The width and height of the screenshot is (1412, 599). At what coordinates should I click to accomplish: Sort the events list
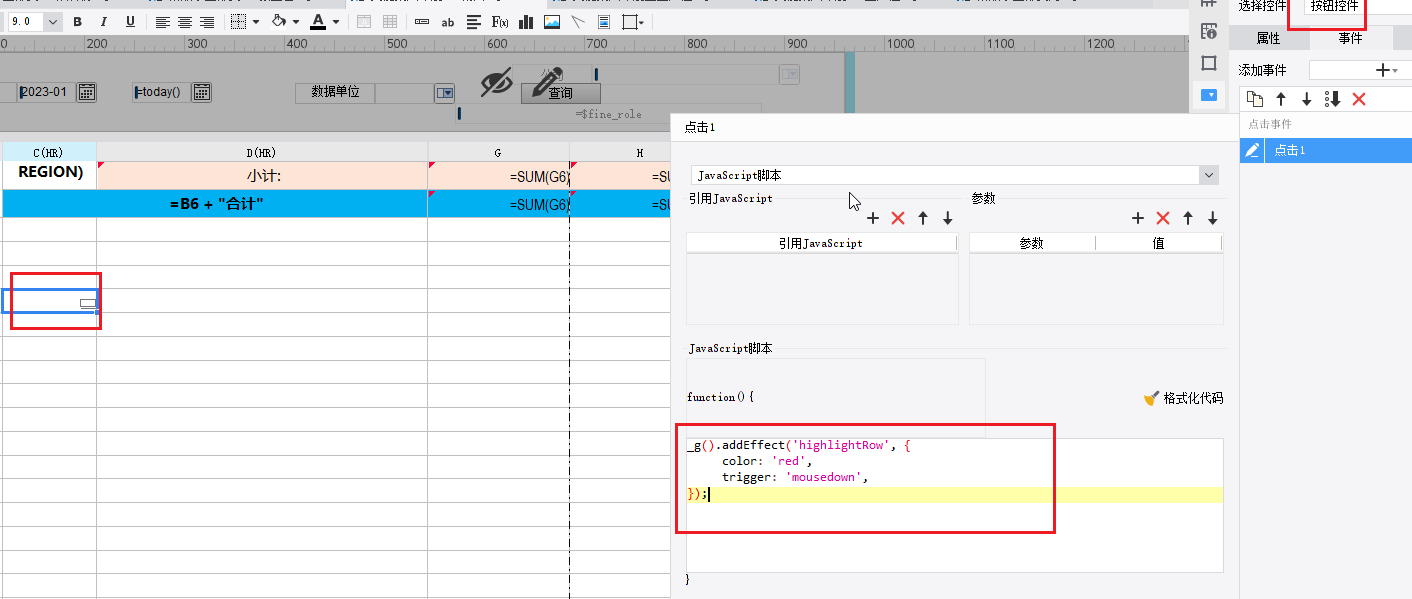(x=1332, y=99)
